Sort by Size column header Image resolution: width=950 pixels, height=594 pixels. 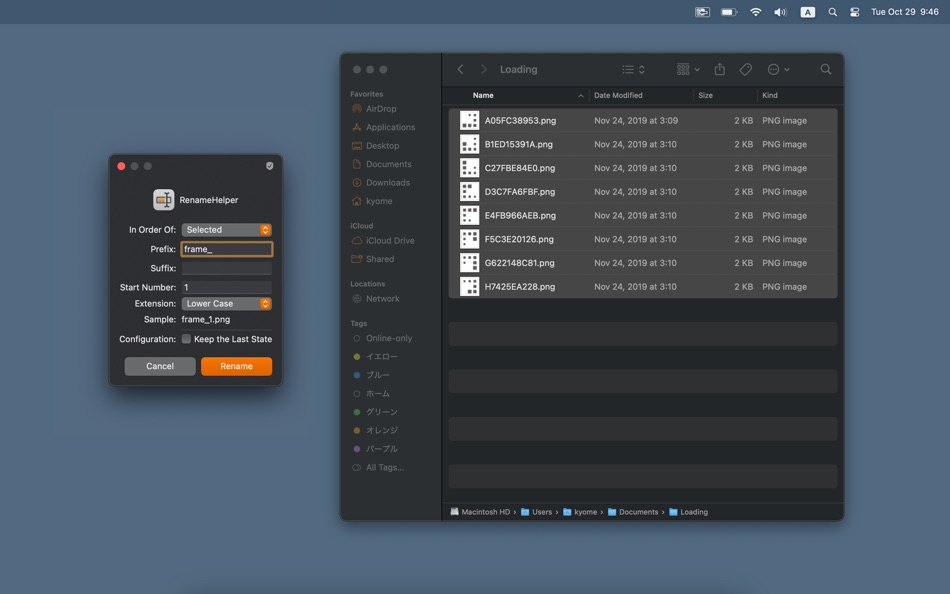click(705, 95)
